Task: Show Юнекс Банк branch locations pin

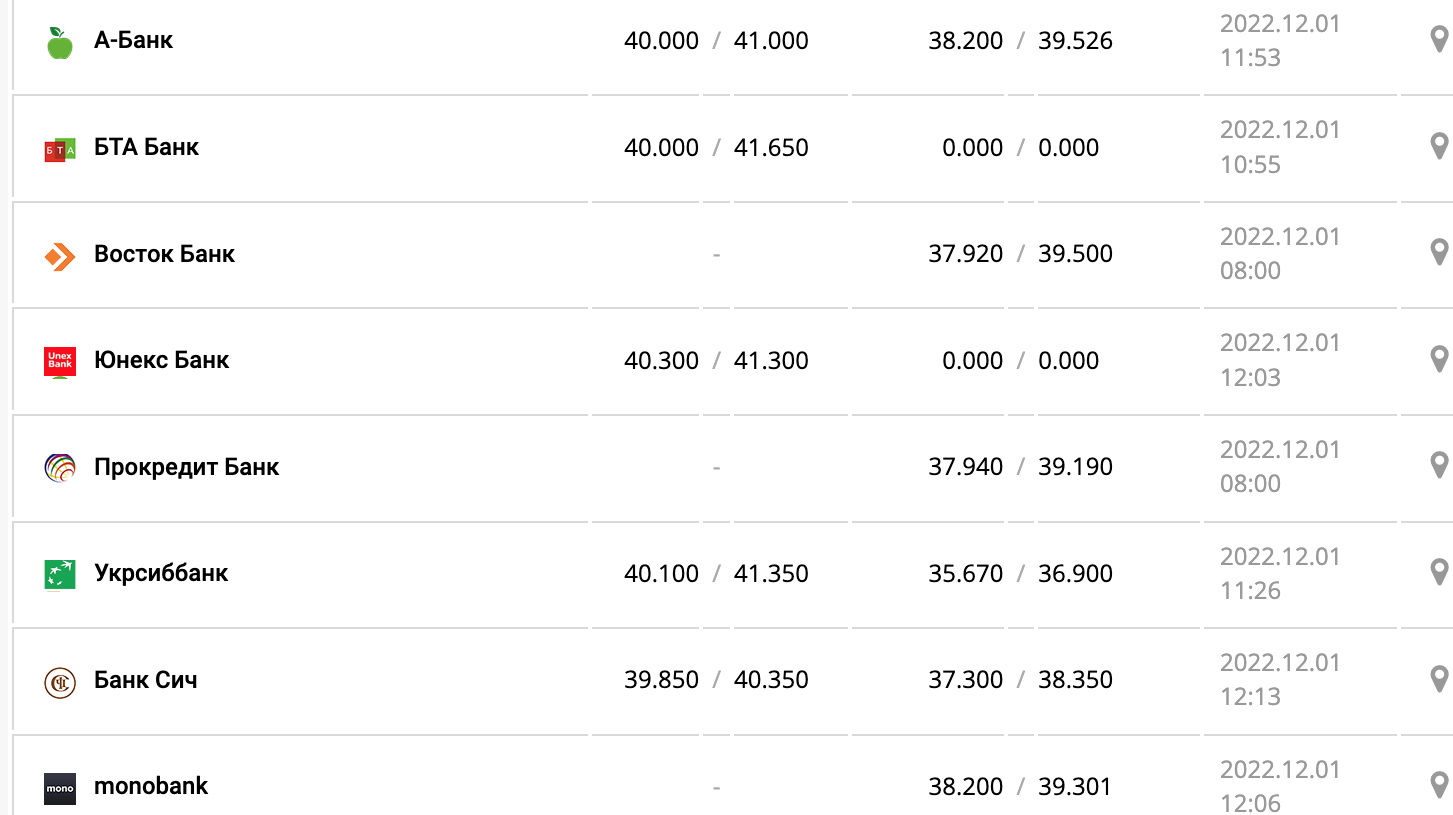Action: (x=1439, y=359)
